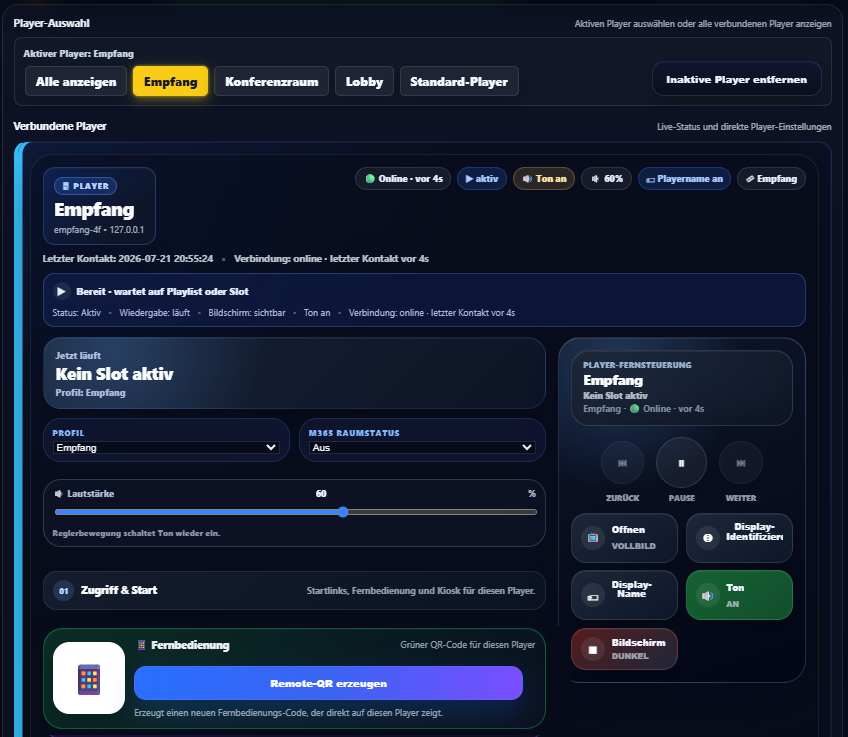The width and height of the screenshot is (848, 737).
Task: Click the 01 step badge
Action: click(x=64, y=590)
